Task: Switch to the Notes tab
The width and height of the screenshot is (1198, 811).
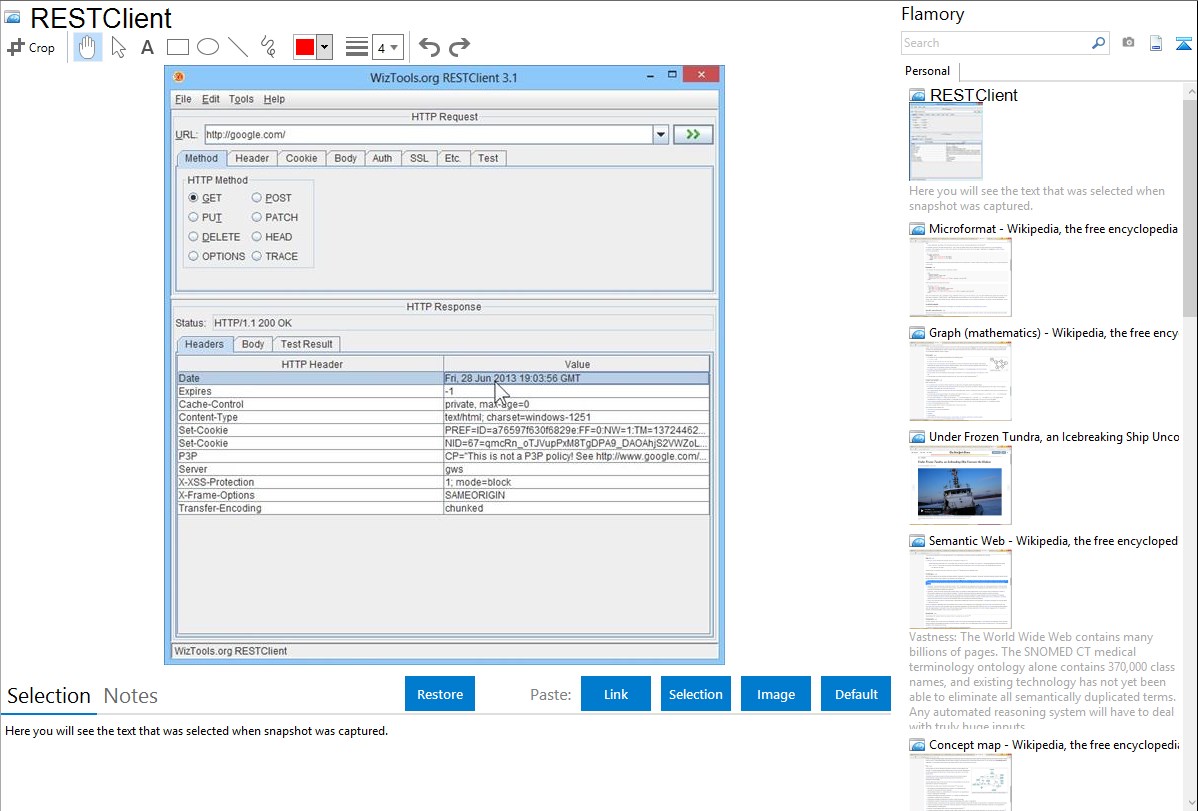Action: 131,696
